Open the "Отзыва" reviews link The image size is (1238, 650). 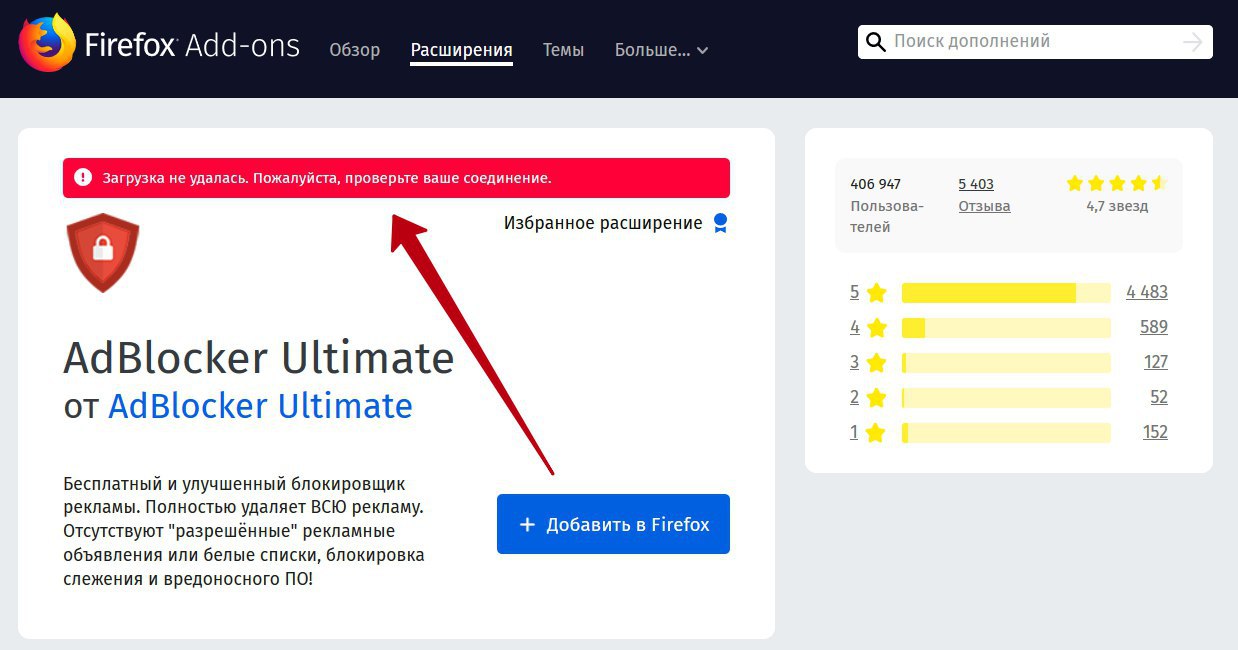click(x=984, y=206)
